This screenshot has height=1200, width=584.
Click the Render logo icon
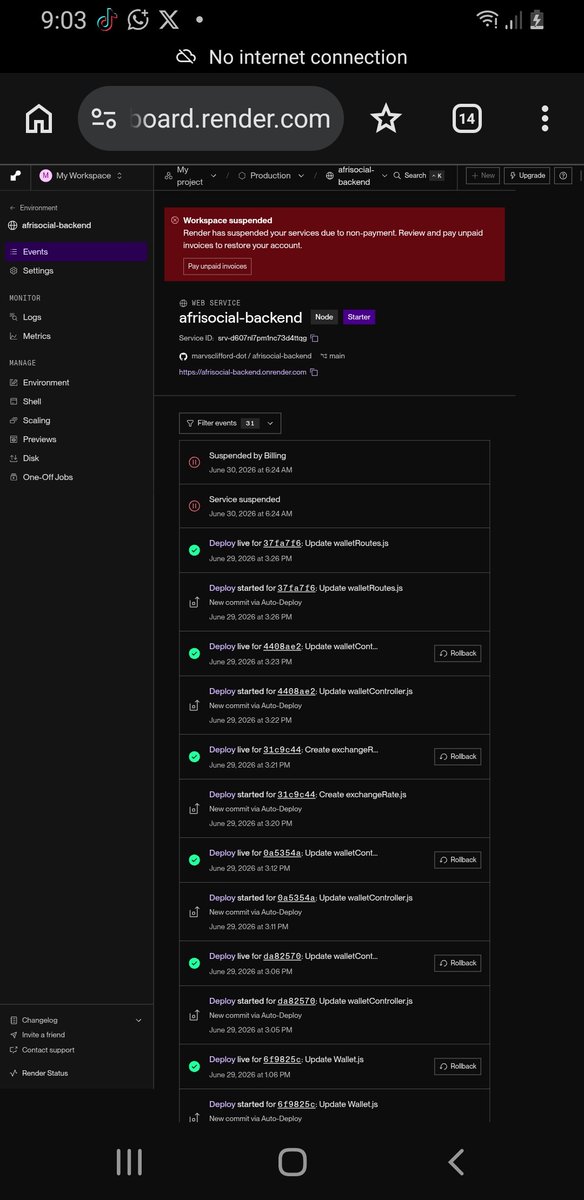16,175
